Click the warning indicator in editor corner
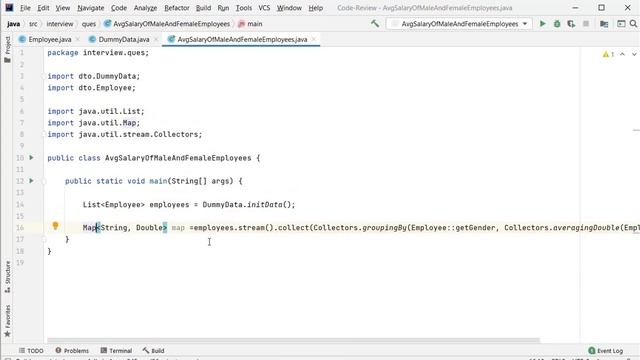This screenshot has height=360, width=640. click(x=608, y=54)
